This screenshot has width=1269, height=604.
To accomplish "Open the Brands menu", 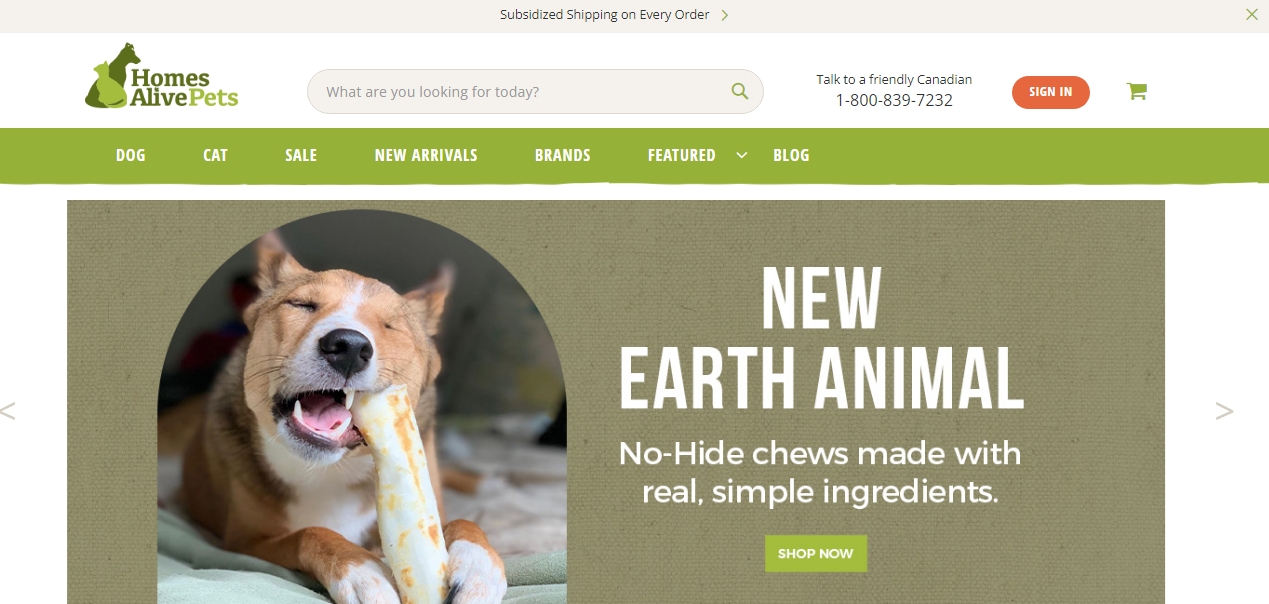I will (563, 155).
